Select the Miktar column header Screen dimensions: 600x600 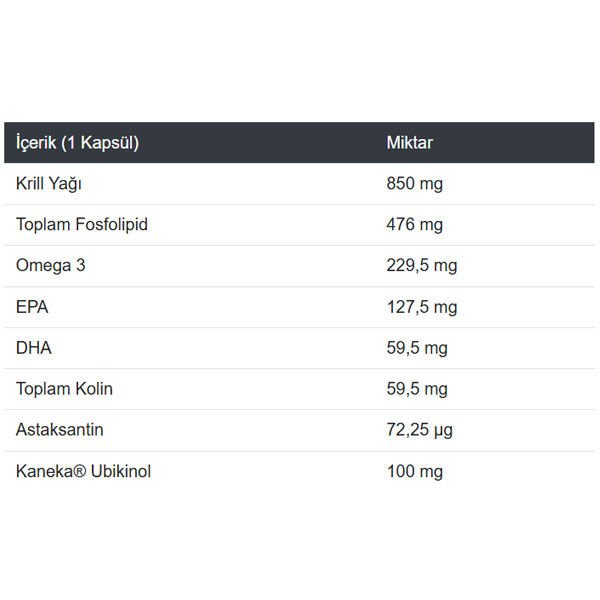pyautogui.click(x=410, y=142)
